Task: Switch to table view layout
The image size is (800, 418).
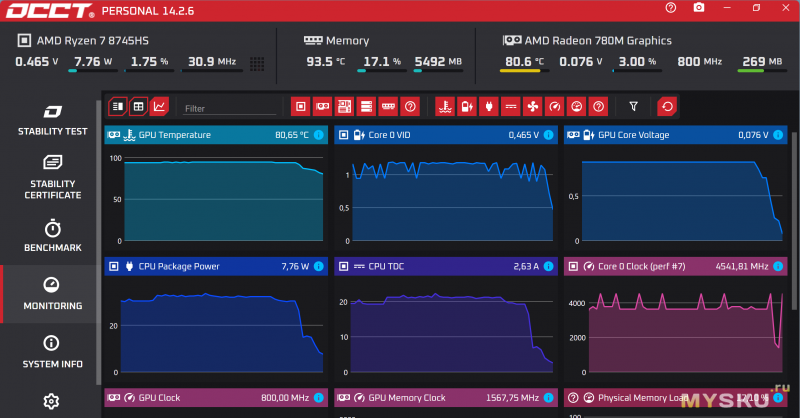Action: click(138, 107)
